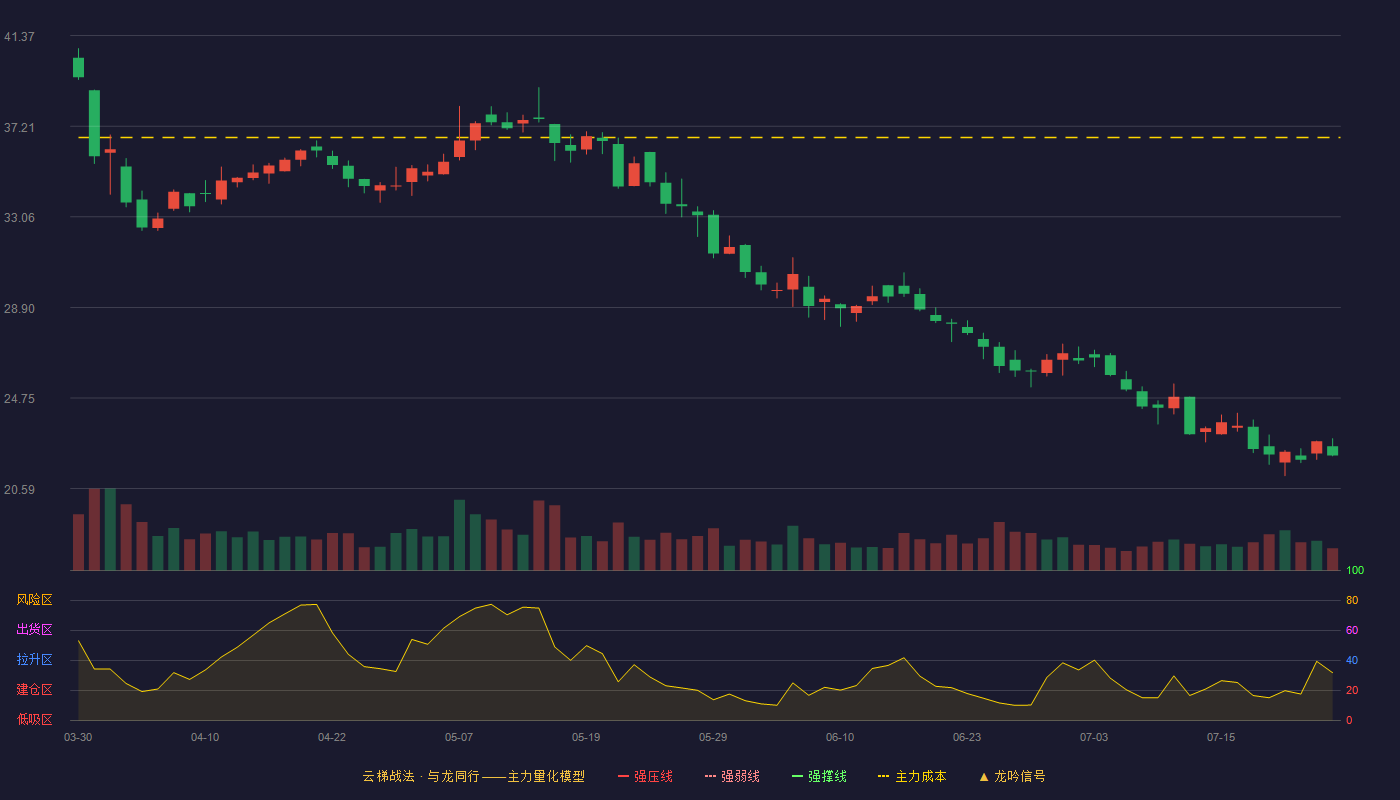Click the 03-30 date axis label
This screenshot has height=800, width=1400.
coord(78,737)
